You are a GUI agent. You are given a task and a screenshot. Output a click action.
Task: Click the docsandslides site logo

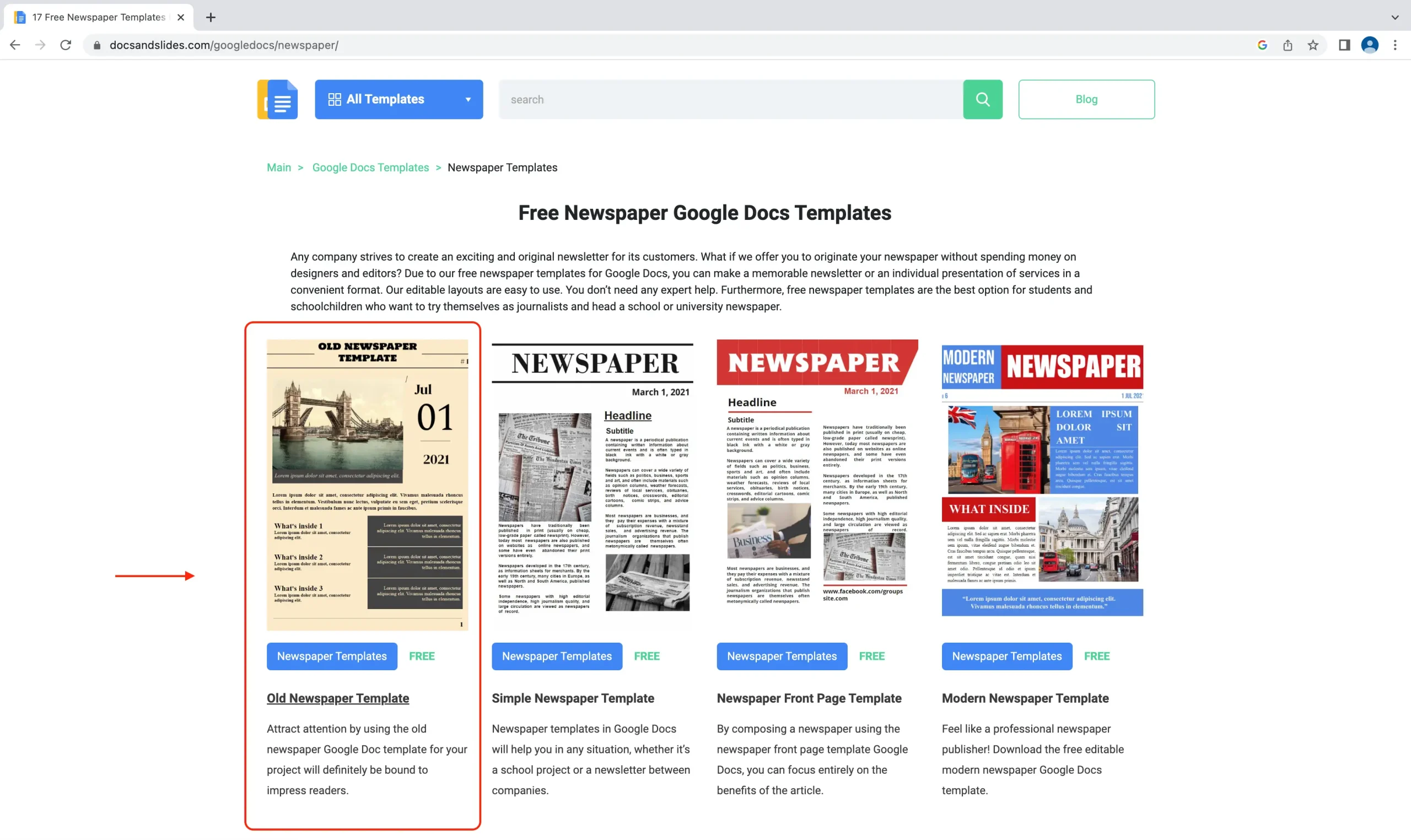click(x=277, y=99)
